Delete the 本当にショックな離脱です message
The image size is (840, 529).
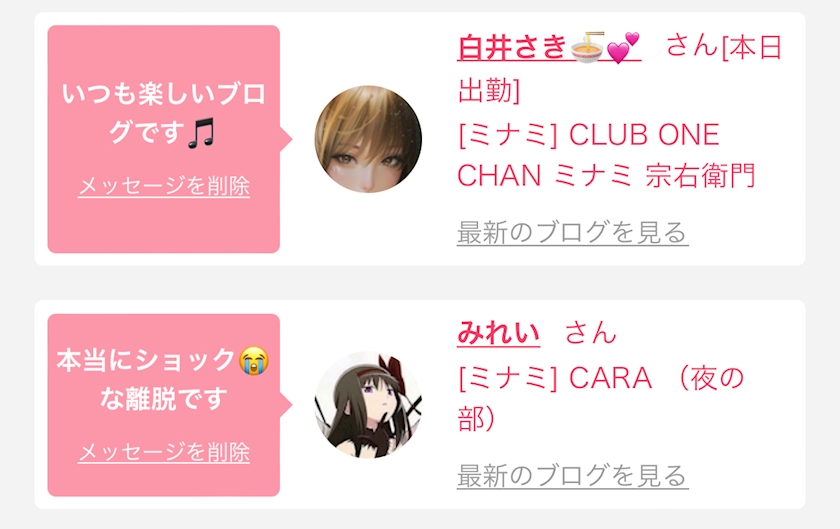(x=163, y=452)
